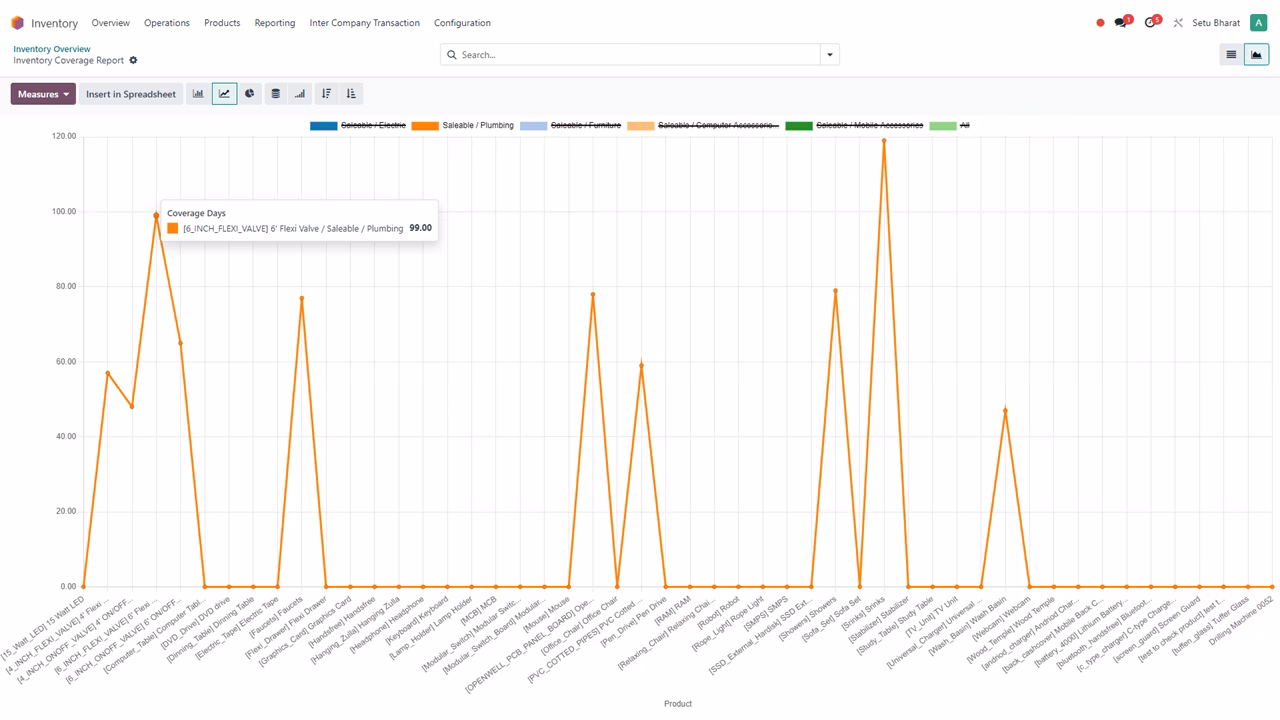Sort chart data ascending
Image resolution: width=1280 pixels, height=720 pixels.
pyautogui.click(x=351, y=94)
